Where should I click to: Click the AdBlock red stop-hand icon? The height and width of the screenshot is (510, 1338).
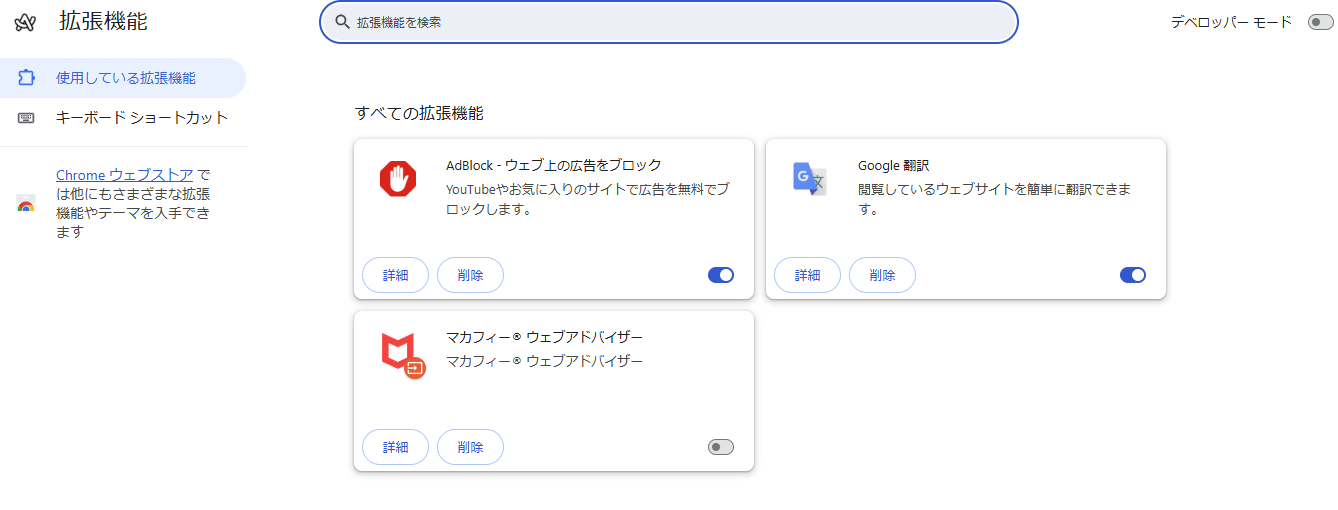coord(397,179)
